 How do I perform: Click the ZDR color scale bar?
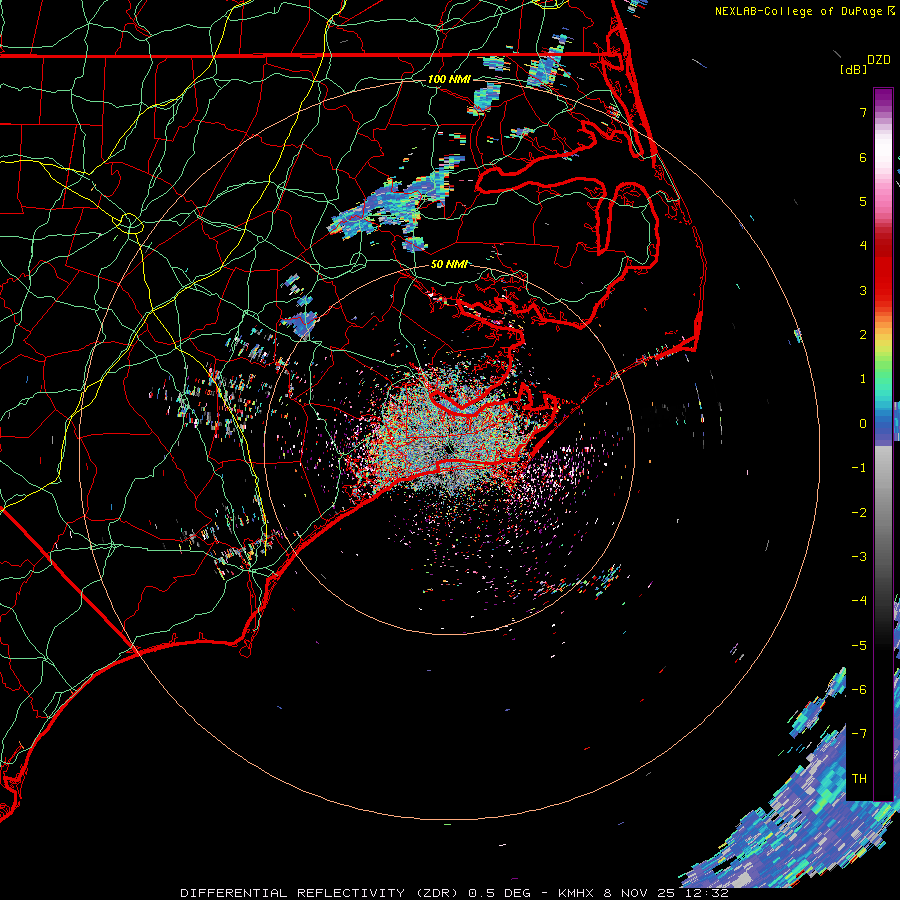[883, 444]
